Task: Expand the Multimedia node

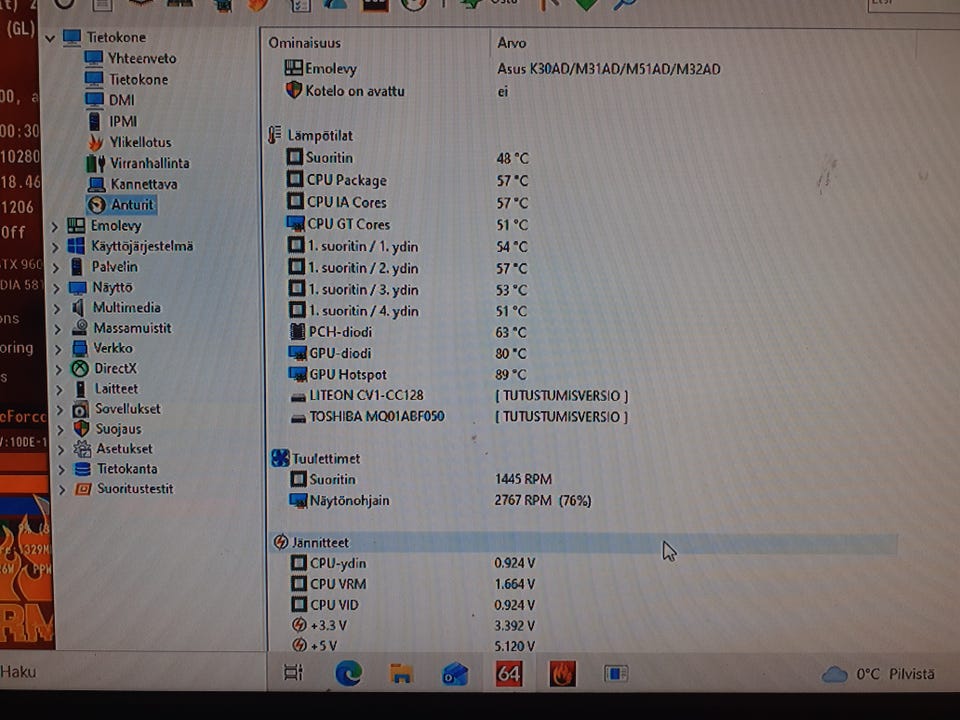Action: (x=57, y=309)
